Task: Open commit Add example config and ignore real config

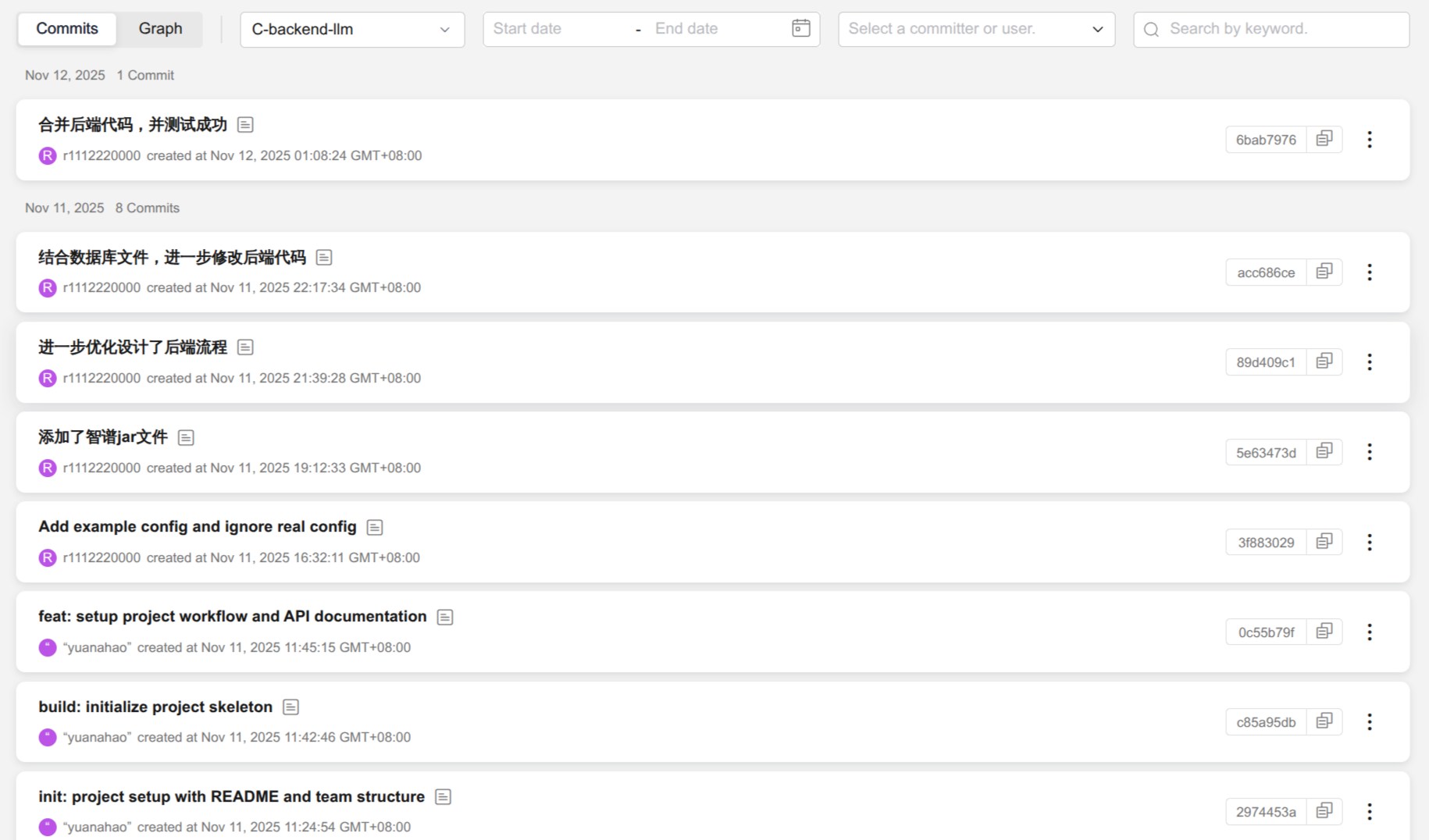Action: click(198, 527)
